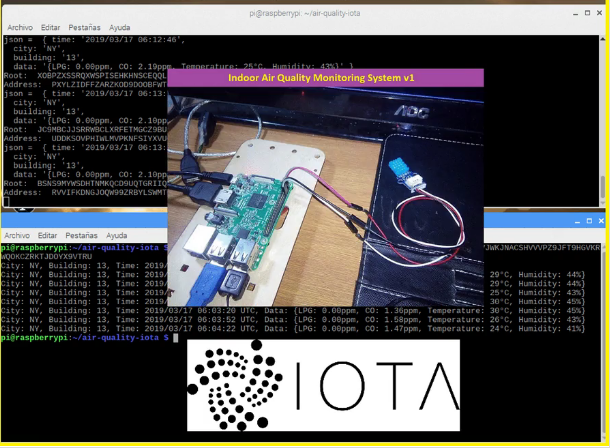Minimize the bottom terminal window
This screenshot has height=448, width=611.
pyautogui.click(x=577, y=221)
